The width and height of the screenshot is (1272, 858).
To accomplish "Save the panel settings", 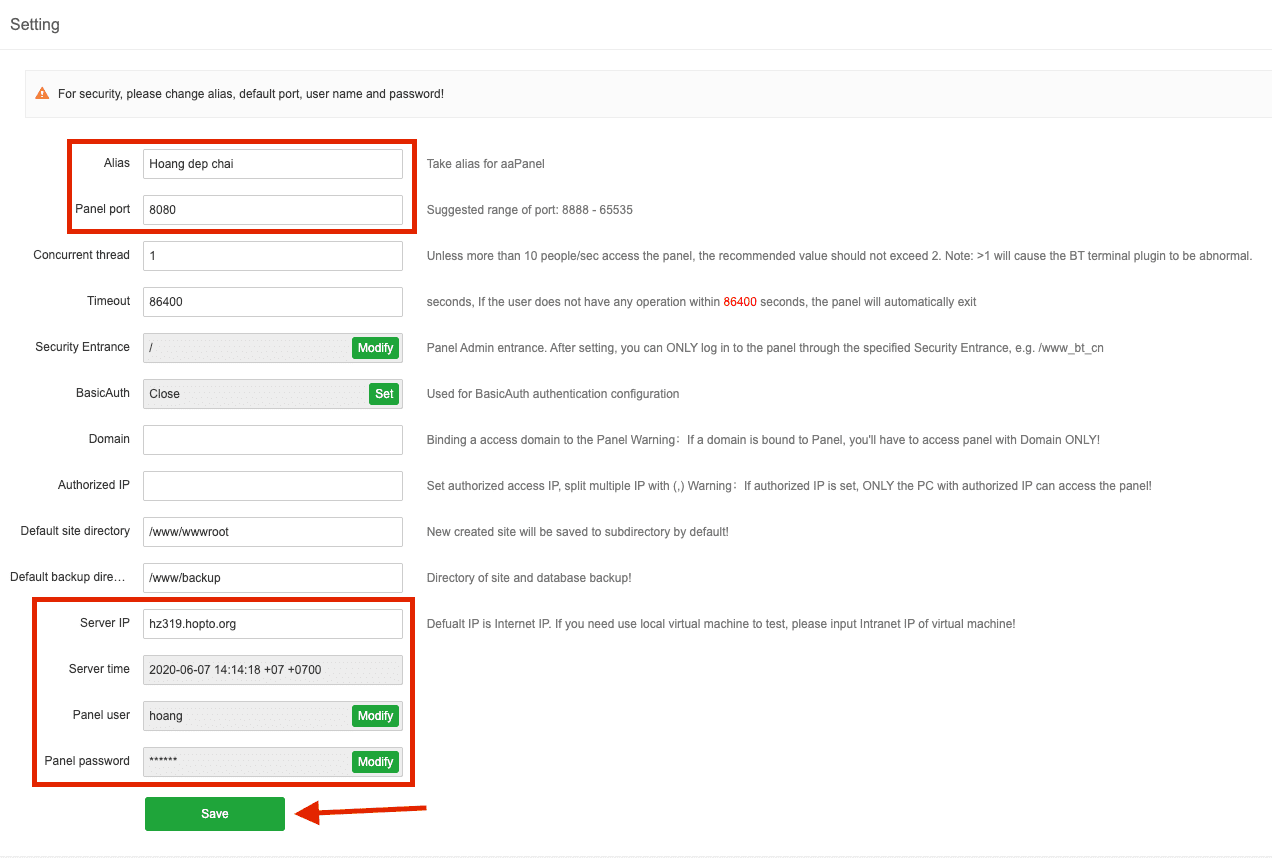I will coord(214,814).
